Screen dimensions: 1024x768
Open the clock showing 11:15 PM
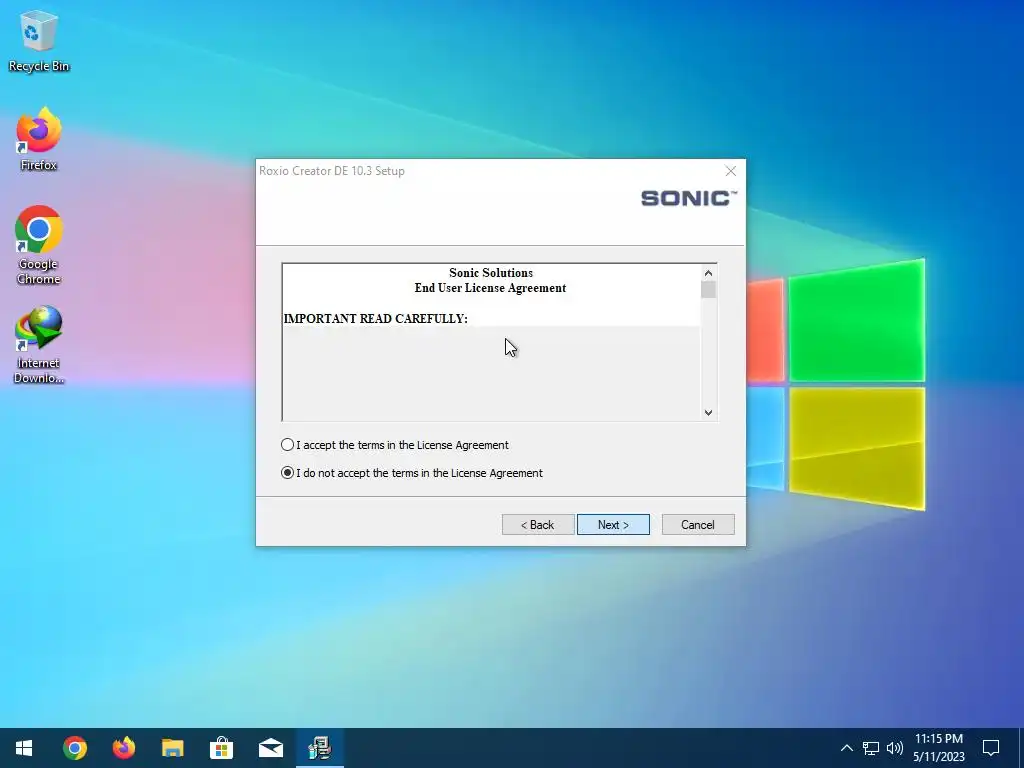click(938, 748)
